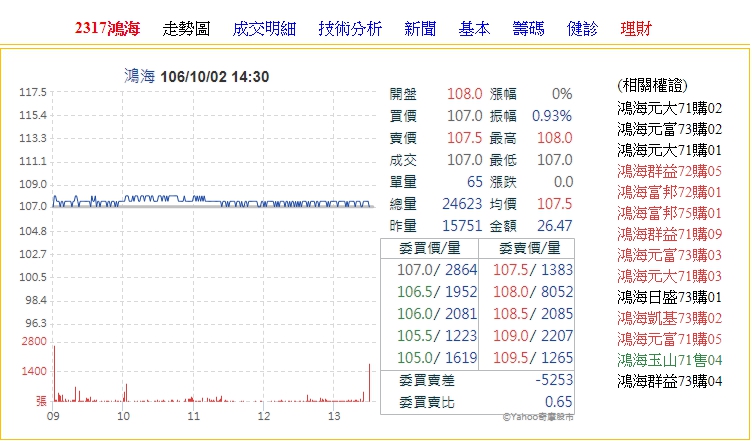Click the chart title 鴻海 106/10/02 14:30
The width and height of the screenshot is (752, 441).
(197, 76)
